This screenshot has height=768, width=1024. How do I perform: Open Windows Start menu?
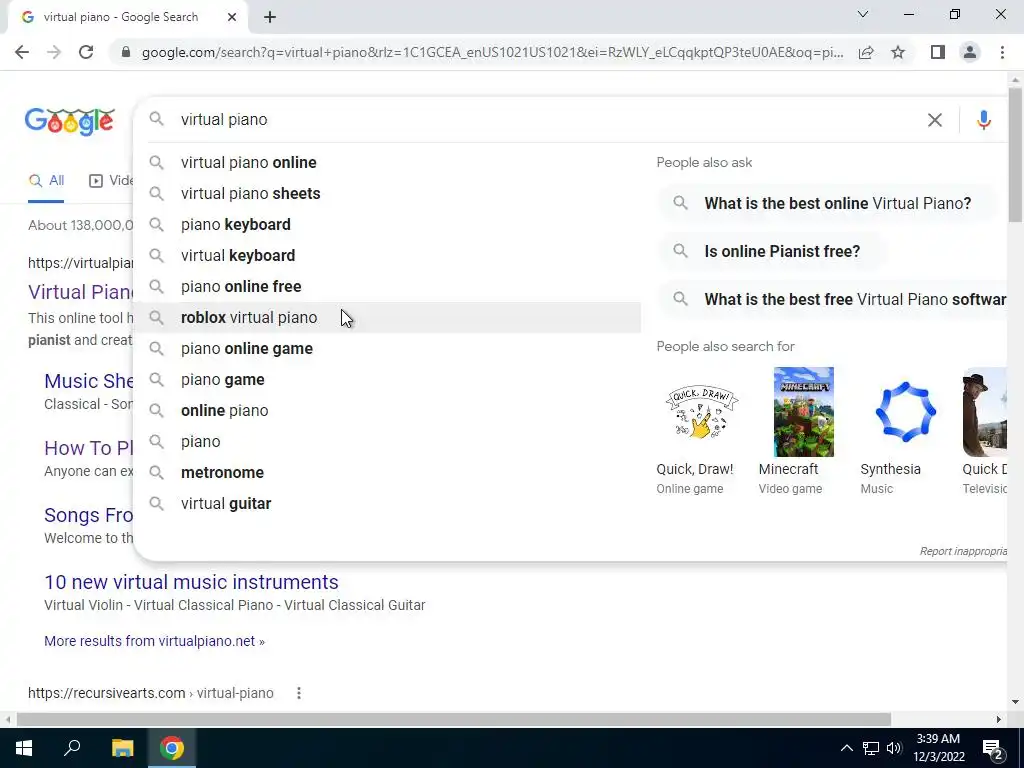pyautogui.click(x=24, y=748)
